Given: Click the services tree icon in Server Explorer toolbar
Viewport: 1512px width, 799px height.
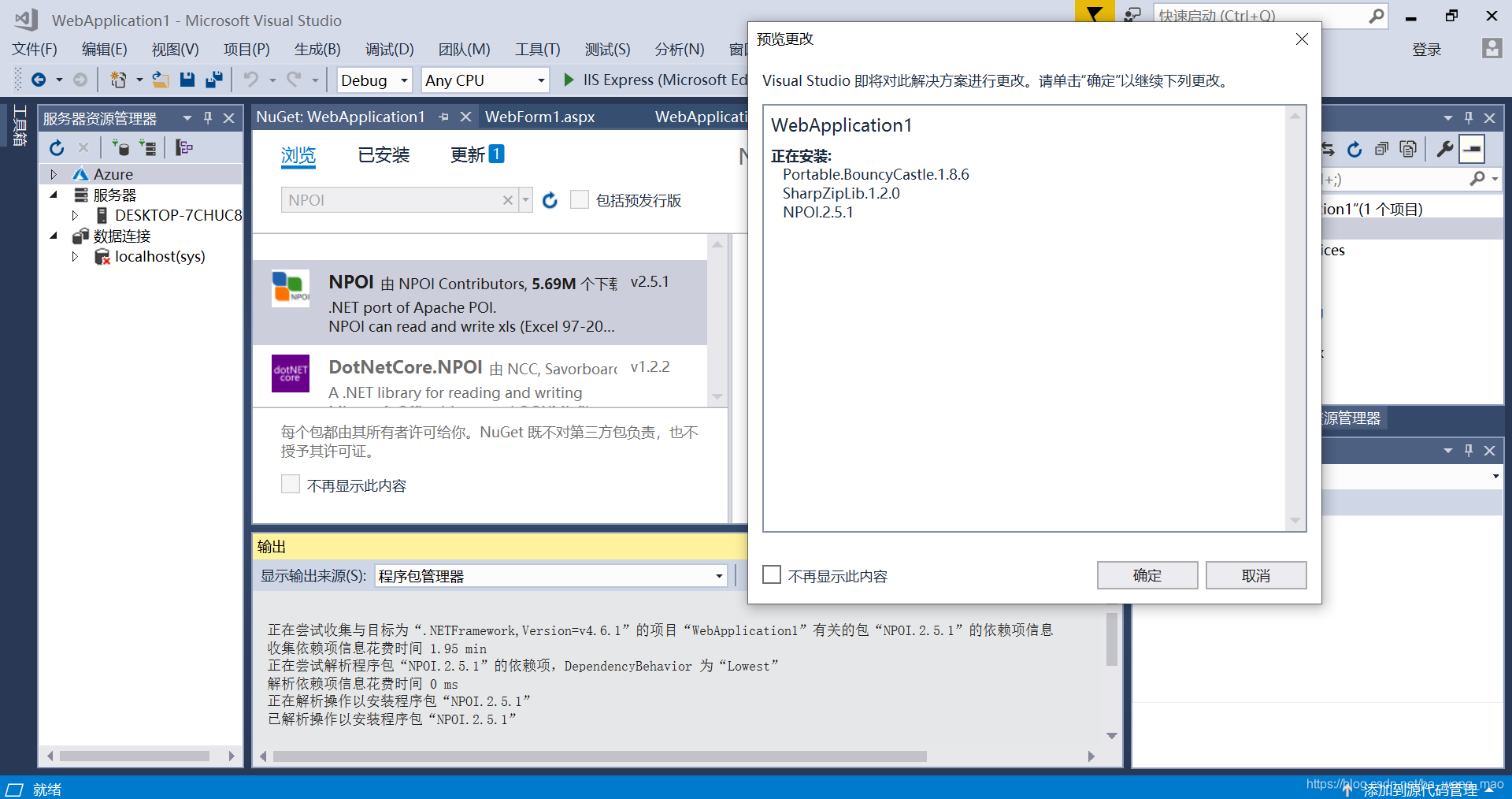Looking at the screenshot, I should (184, 147).
